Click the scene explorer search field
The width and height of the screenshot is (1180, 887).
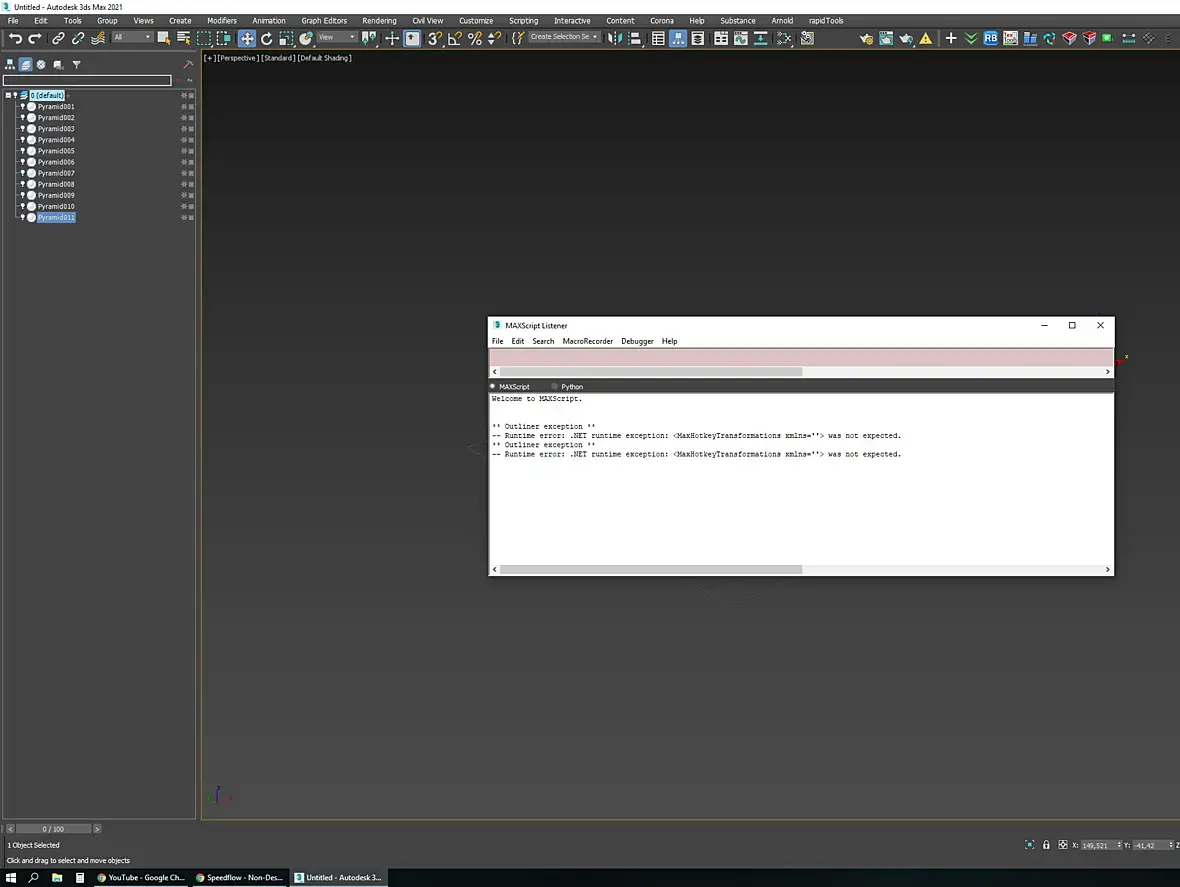pyautogui.click(x=87, y=80)
